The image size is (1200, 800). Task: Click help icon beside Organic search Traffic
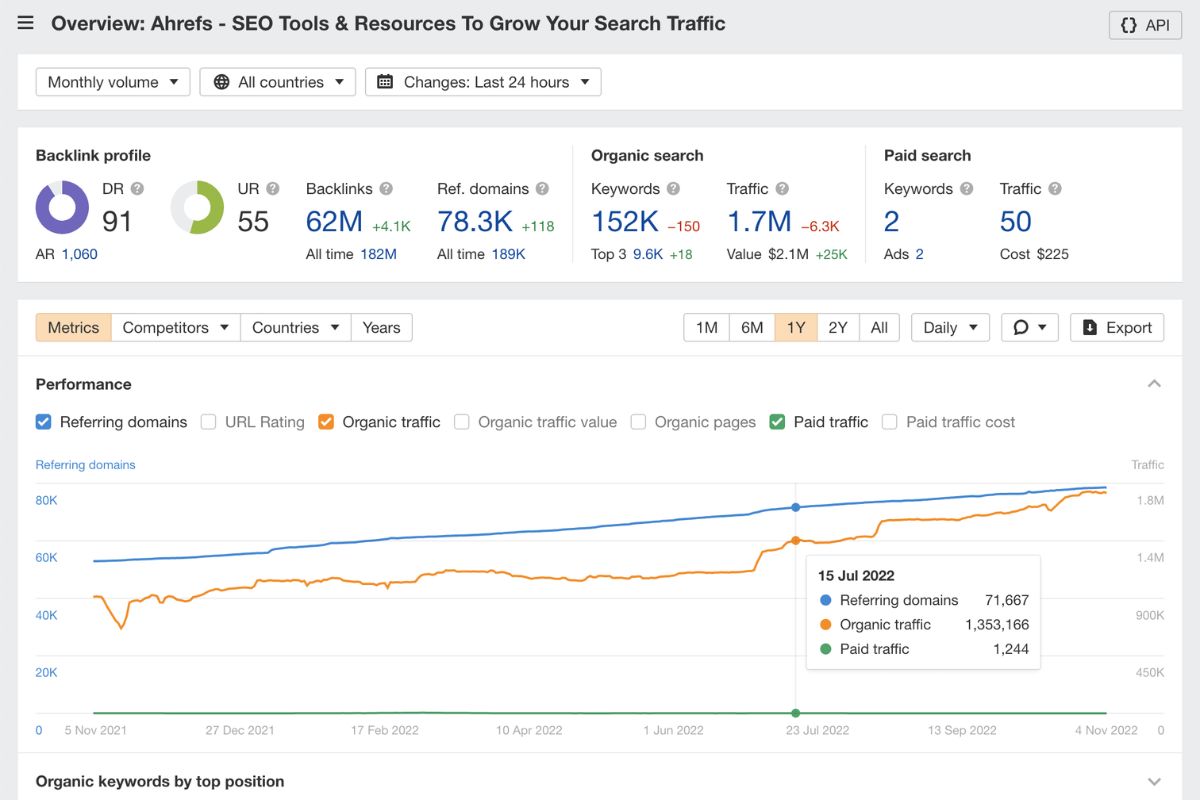pyautogui.click(x=782, y=188)
